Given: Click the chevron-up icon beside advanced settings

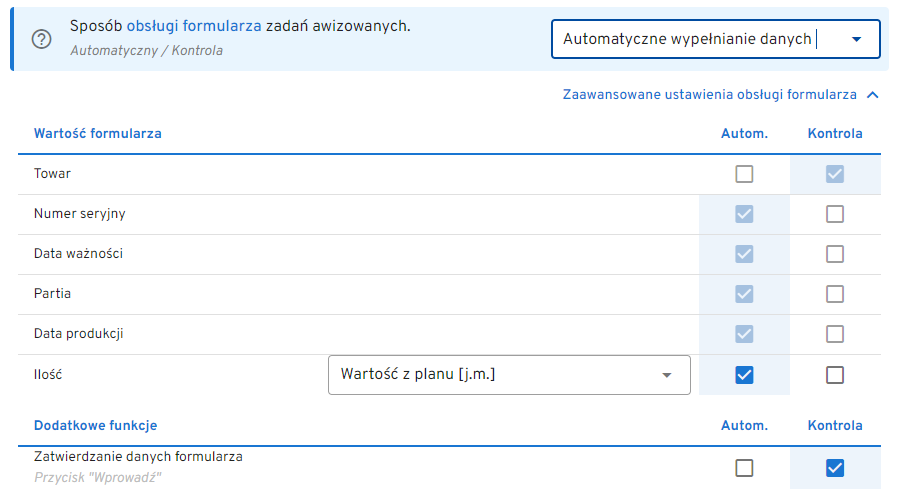Looking at the screenshot, I should (873, 95).
